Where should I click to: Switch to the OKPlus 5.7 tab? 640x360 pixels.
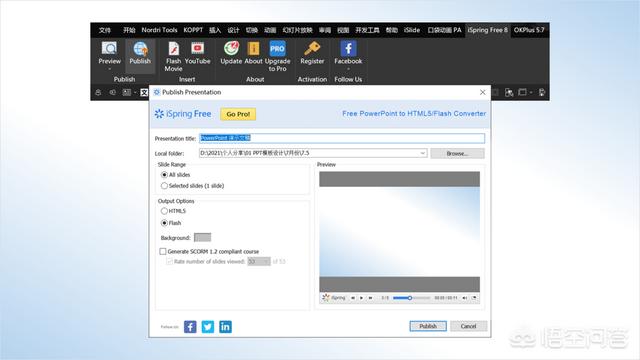pos(529,30)
